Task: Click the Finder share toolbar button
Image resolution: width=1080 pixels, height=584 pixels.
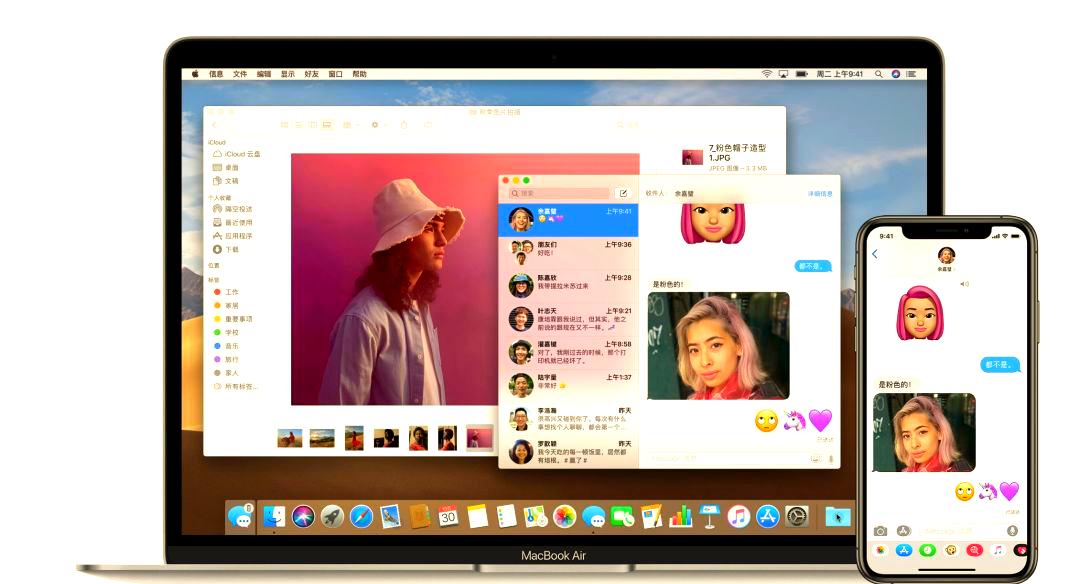Action: coord(404,125)
